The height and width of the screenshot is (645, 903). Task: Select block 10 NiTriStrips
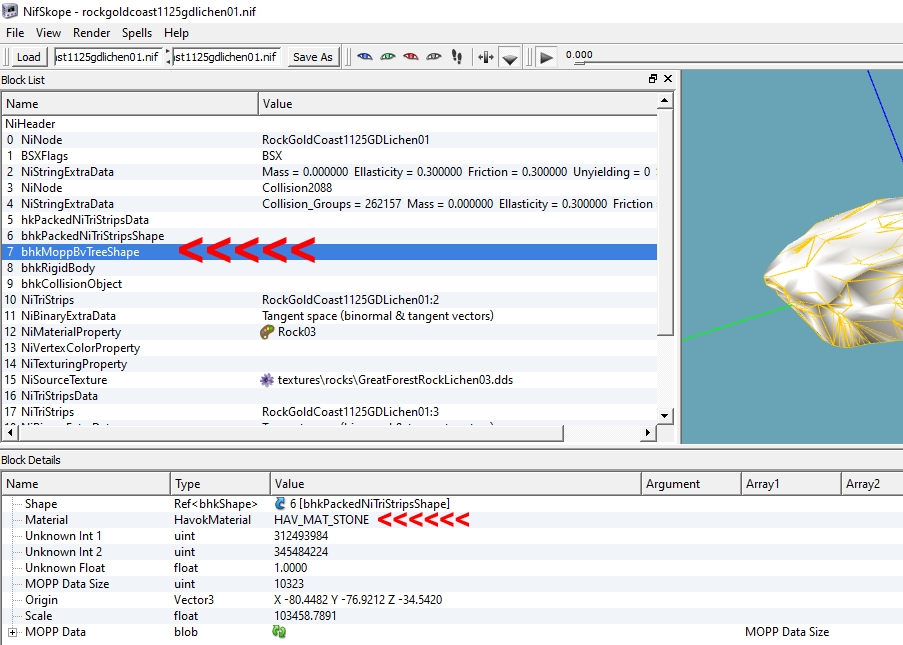[328, 300]
